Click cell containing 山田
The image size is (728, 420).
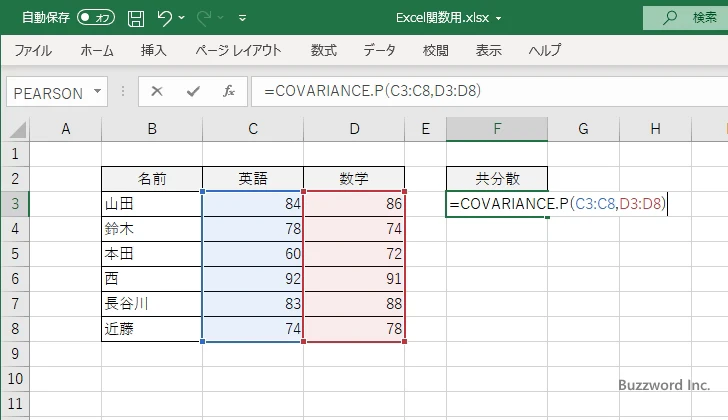152,204
